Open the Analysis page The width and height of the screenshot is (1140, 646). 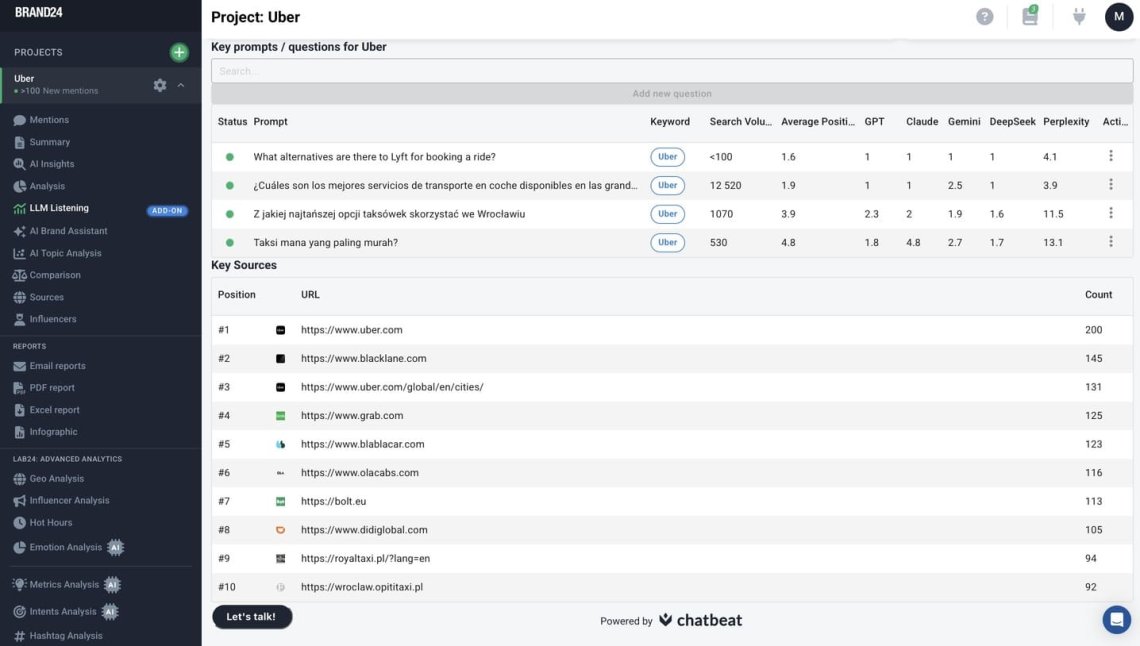[47, 186]
